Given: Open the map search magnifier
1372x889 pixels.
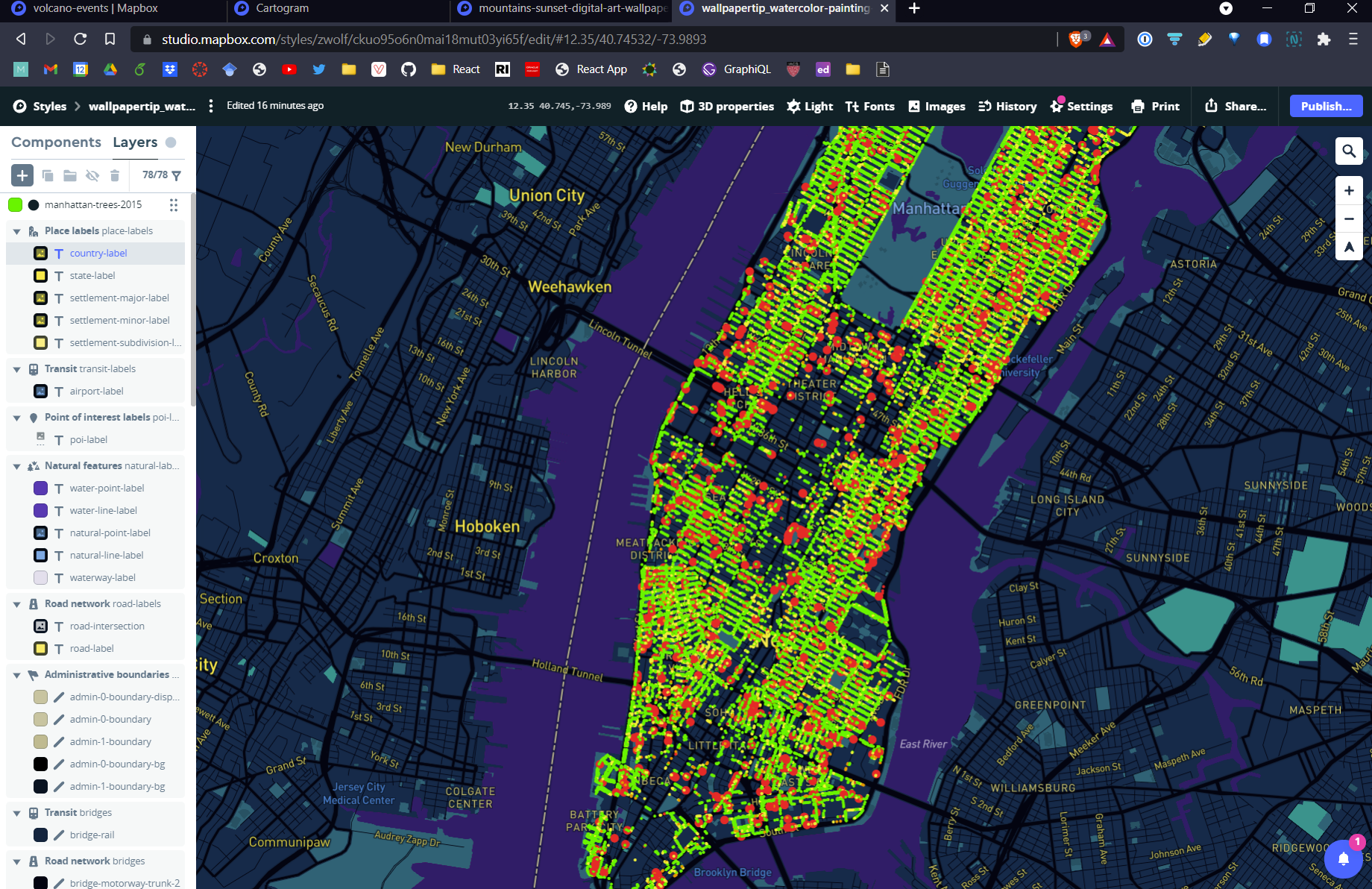Looking at the screenshot, I should pyautogui.click(x=1349, y=151).
